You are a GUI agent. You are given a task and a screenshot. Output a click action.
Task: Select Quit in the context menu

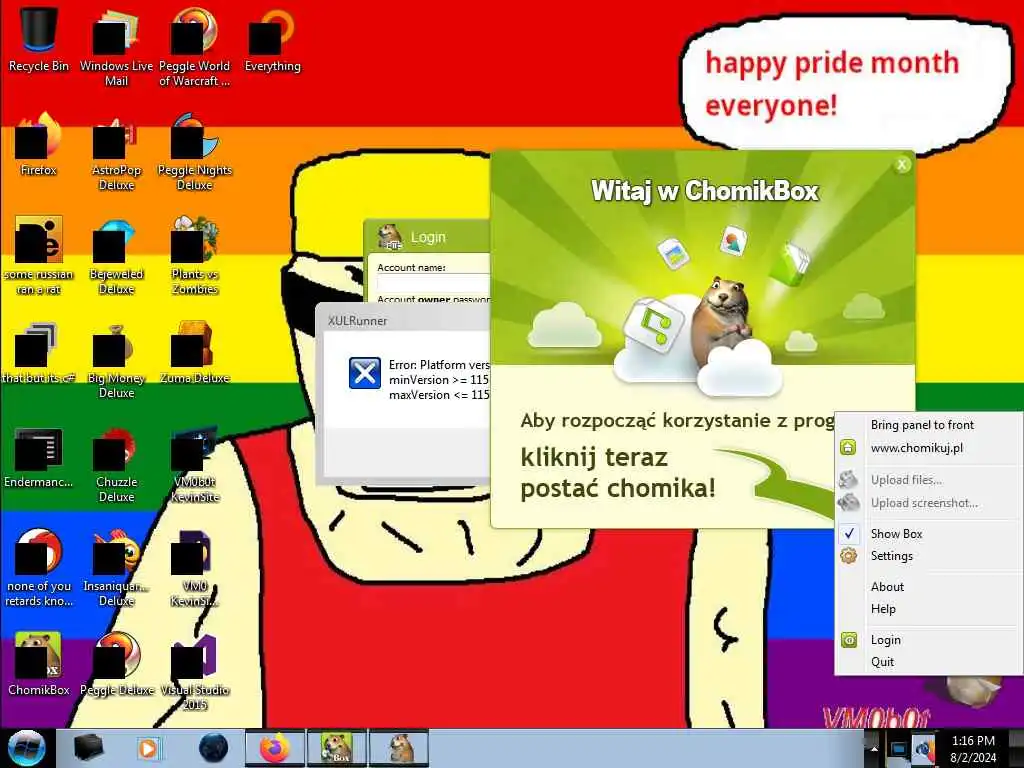click(882, 662)
